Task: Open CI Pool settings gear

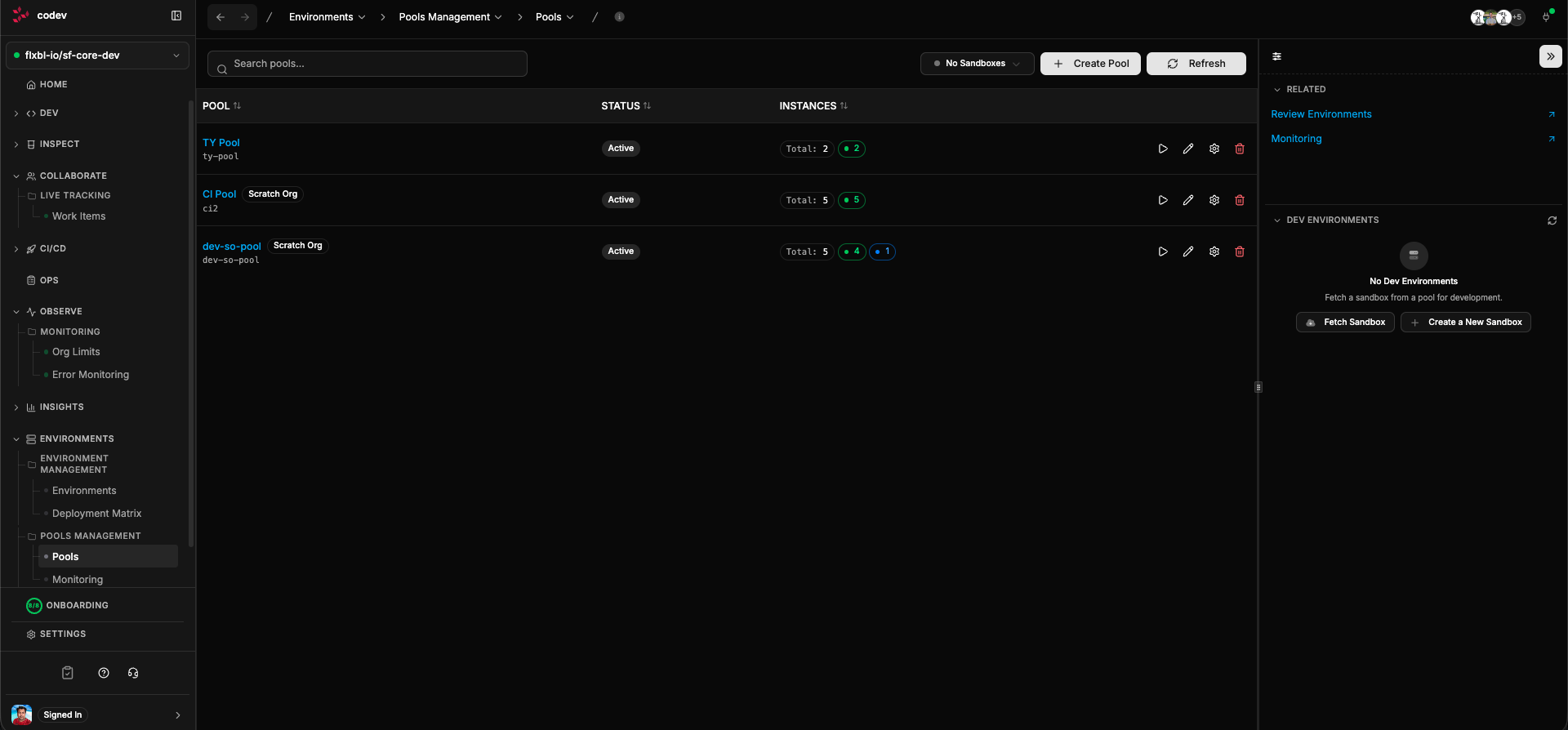Action: (1214, 200)
